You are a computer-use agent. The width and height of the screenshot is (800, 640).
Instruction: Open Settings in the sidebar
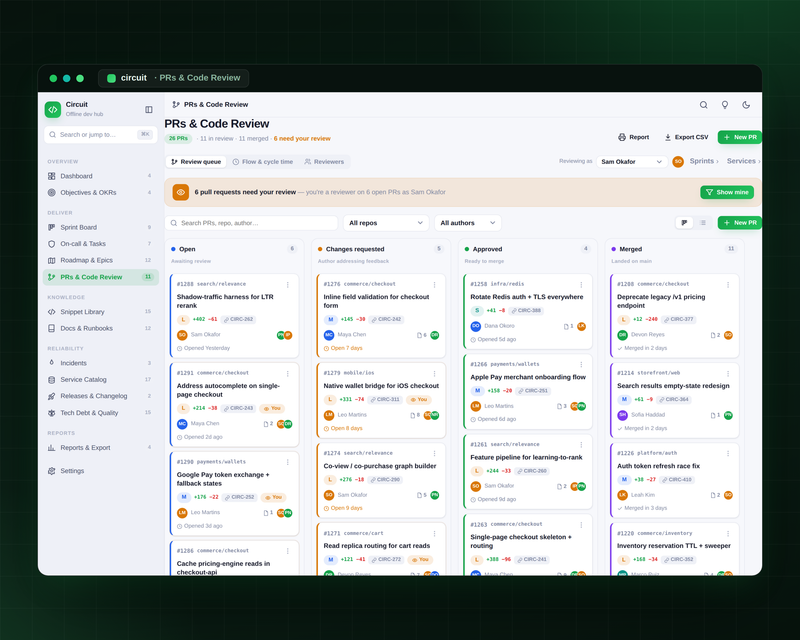tap(101, 471)
